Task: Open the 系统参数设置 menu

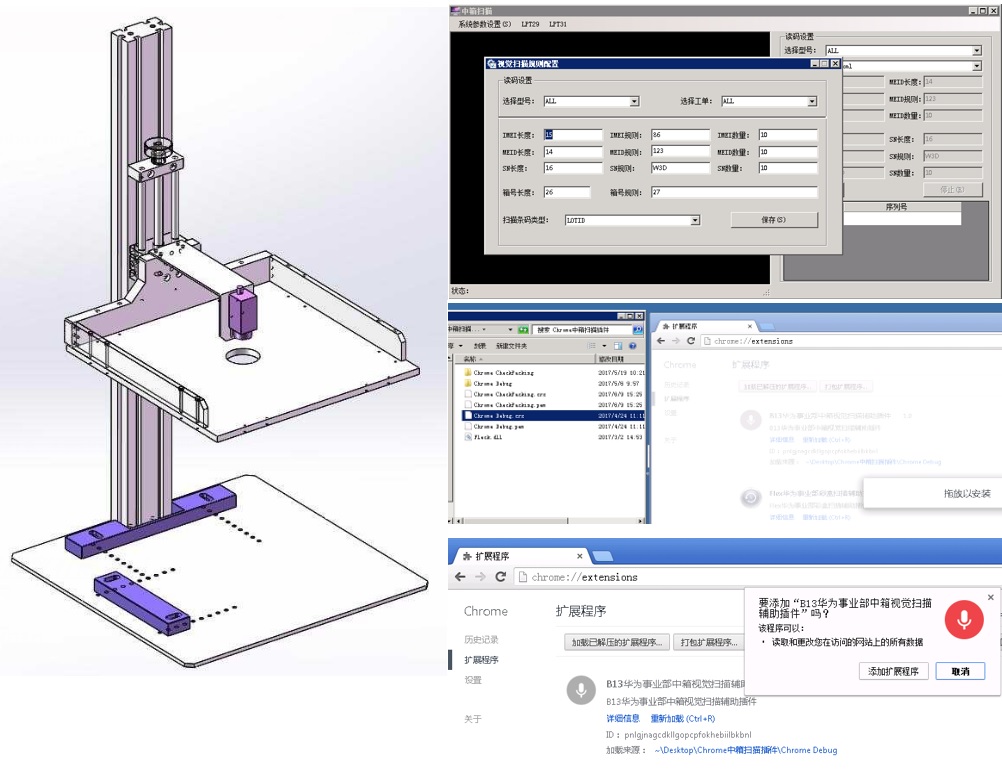Action: (485, 24)
